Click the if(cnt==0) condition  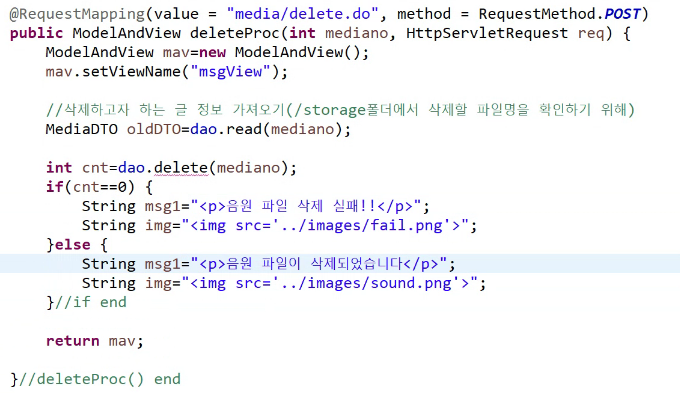click(x=90, y=187)
